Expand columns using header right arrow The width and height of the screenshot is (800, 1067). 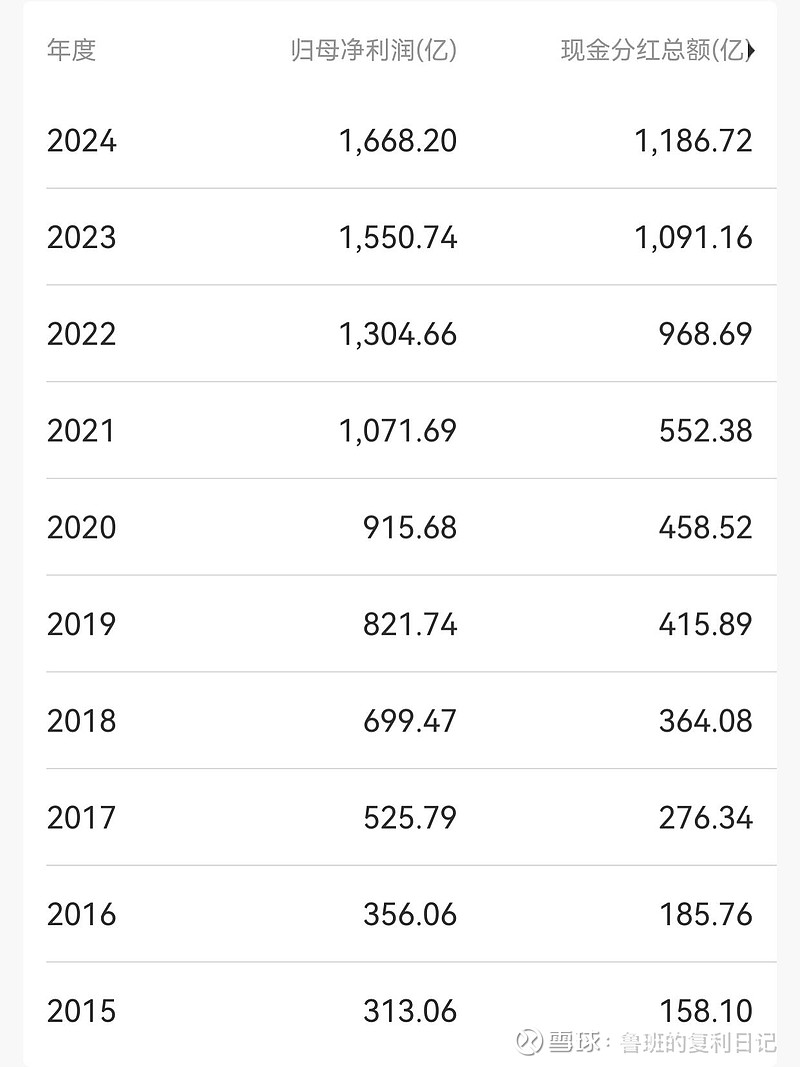click(751, 51)
